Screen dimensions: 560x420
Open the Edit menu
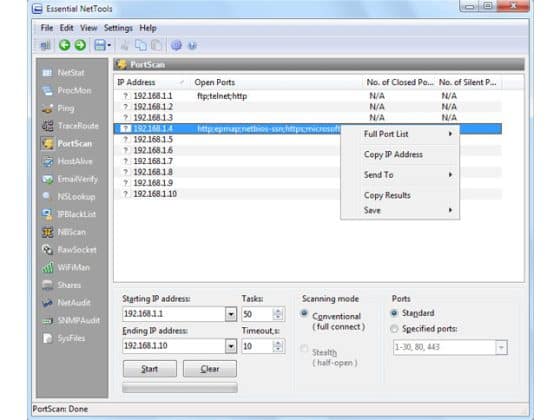(x=66, y=28)
